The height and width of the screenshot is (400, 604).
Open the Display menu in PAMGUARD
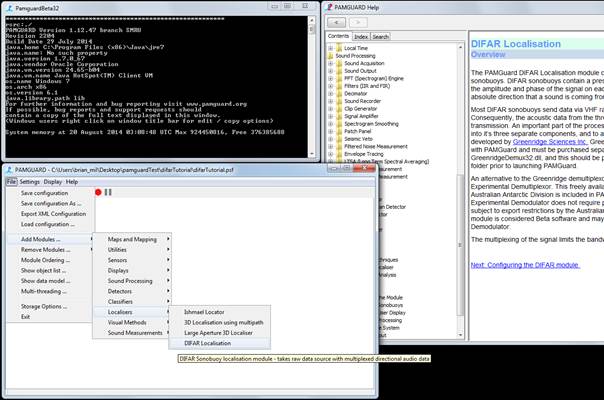[x=53, y=182]
